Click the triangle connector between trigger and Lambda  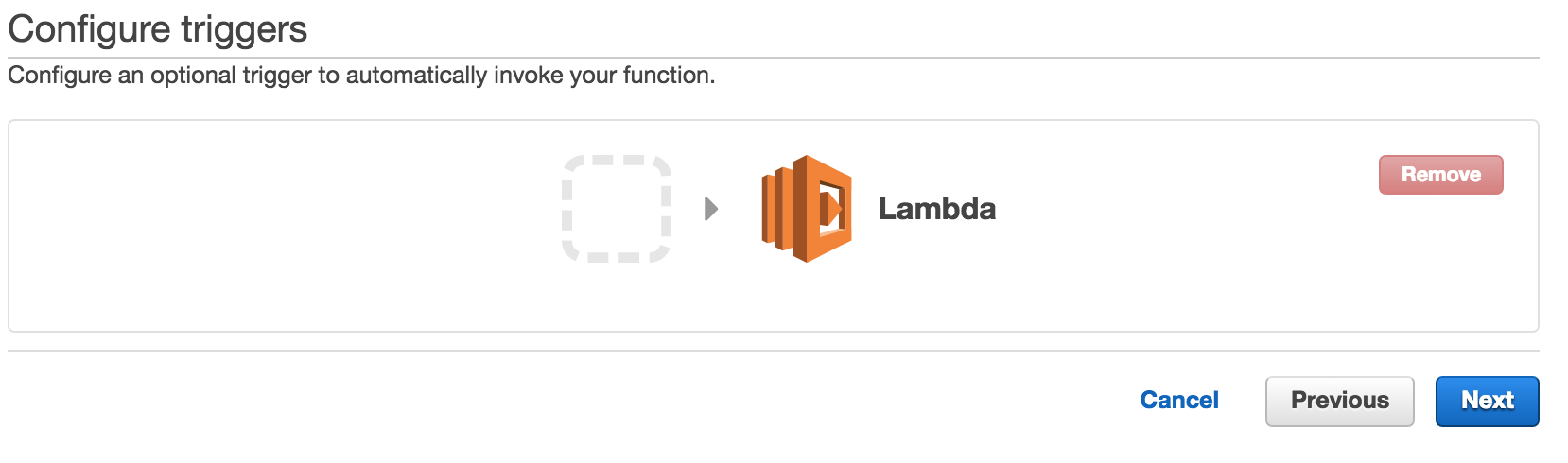pos(712,209)
